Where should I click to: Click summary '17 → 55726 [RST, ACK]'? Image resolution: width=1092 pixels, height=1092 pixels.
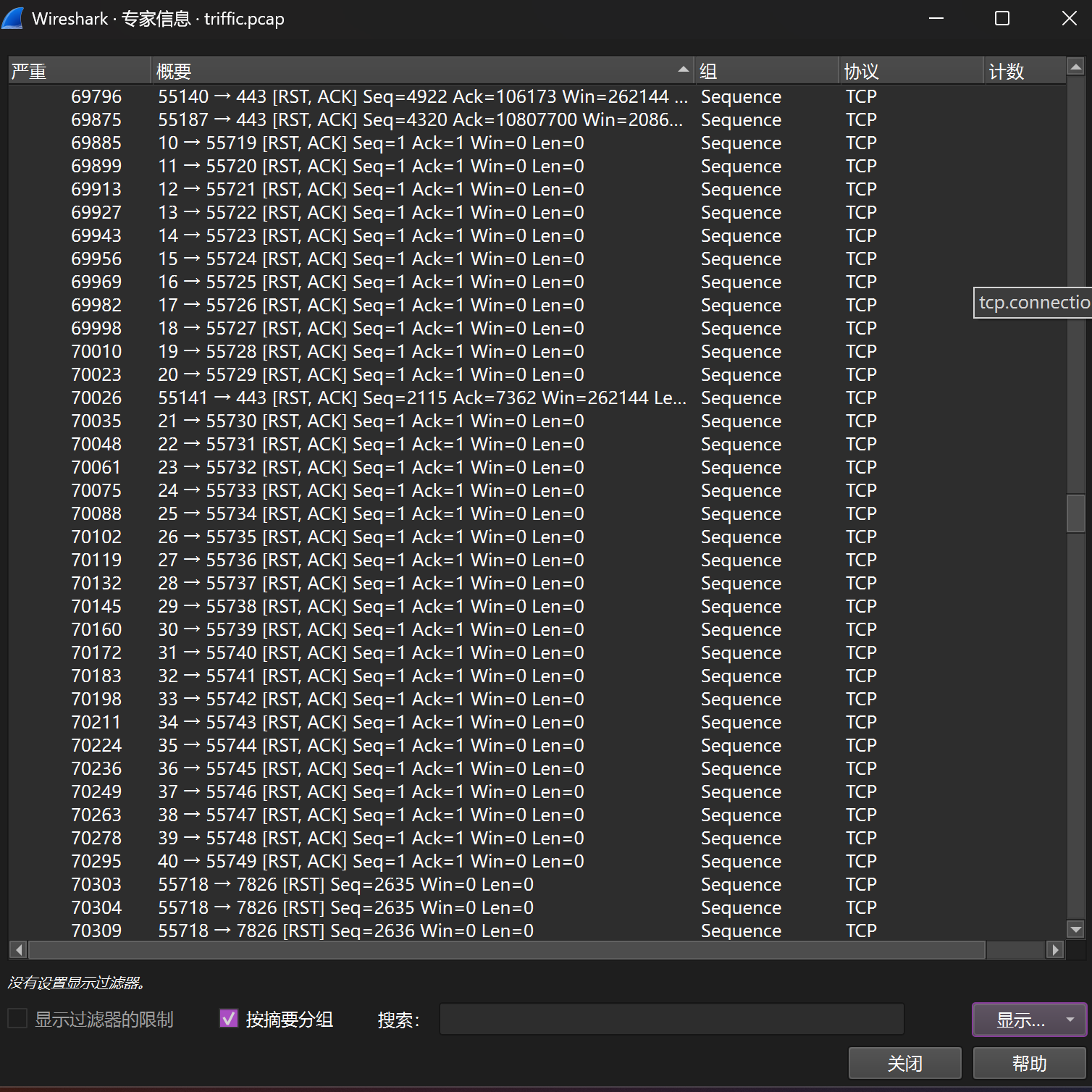pos(371,305)
